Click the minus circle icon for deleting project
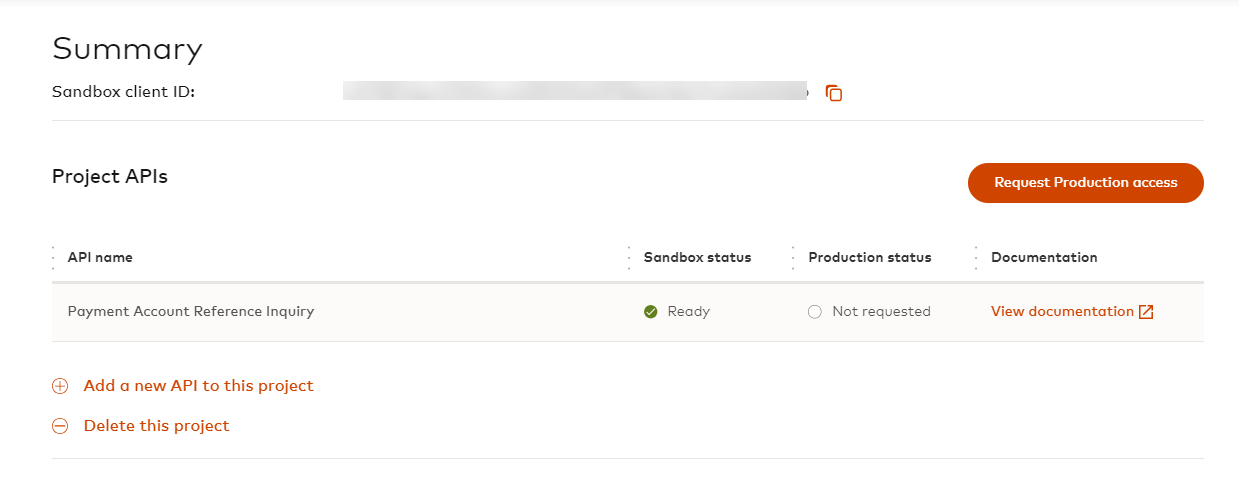The width and height of the screenshot is (1239, 479). pos(60,426)
